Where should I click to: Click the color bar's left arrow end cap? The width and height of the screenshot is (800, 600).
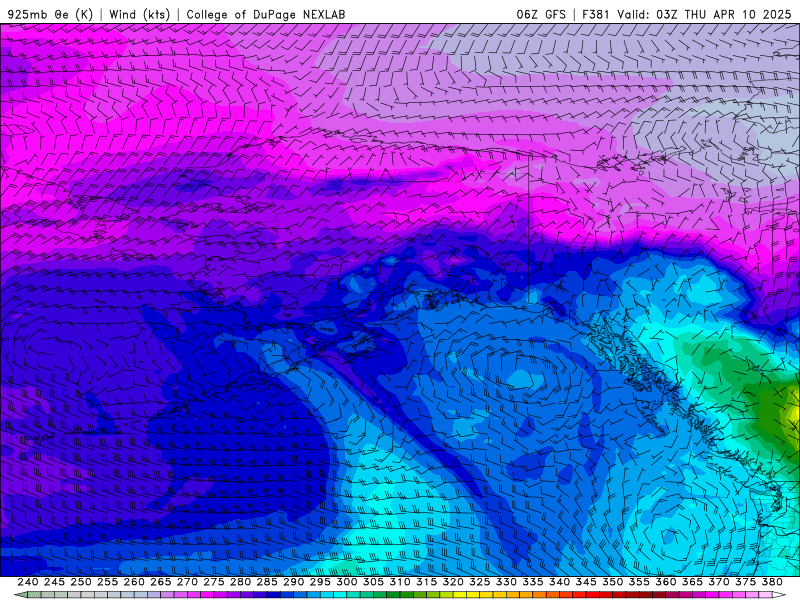point(20,595)
